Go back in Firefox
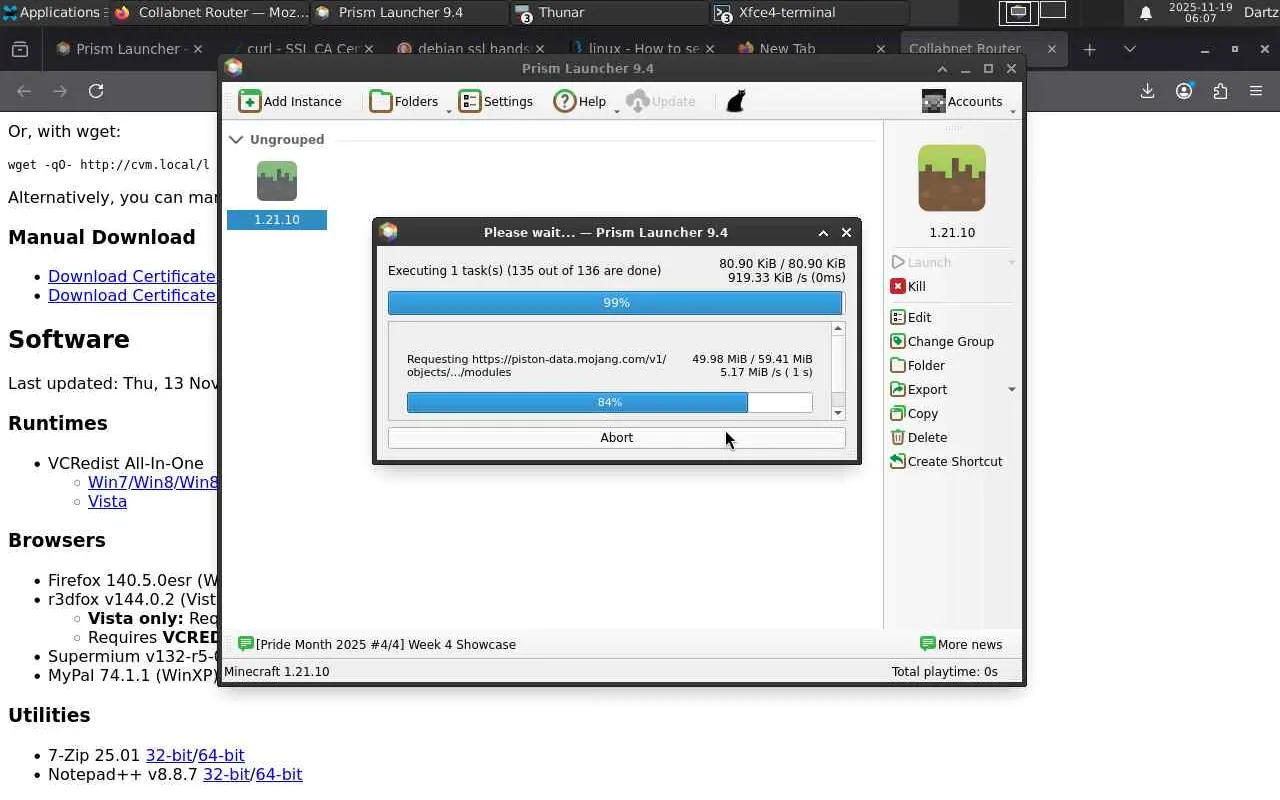The width and height of the screenshot is (1280, 800). pyautogui.click(x=24, y=91)
